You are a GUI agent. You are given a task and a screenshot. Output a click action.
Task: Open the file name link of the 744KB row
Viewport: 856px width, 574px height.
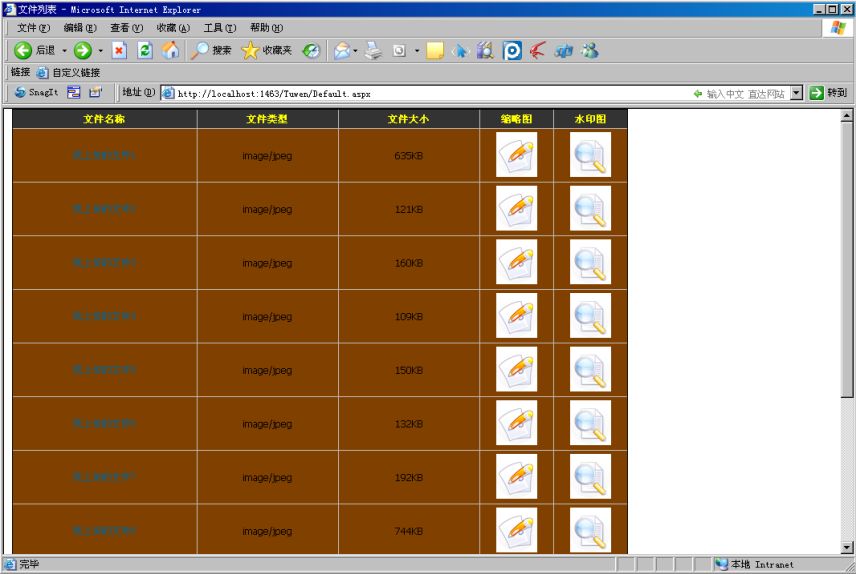point(104,530)
